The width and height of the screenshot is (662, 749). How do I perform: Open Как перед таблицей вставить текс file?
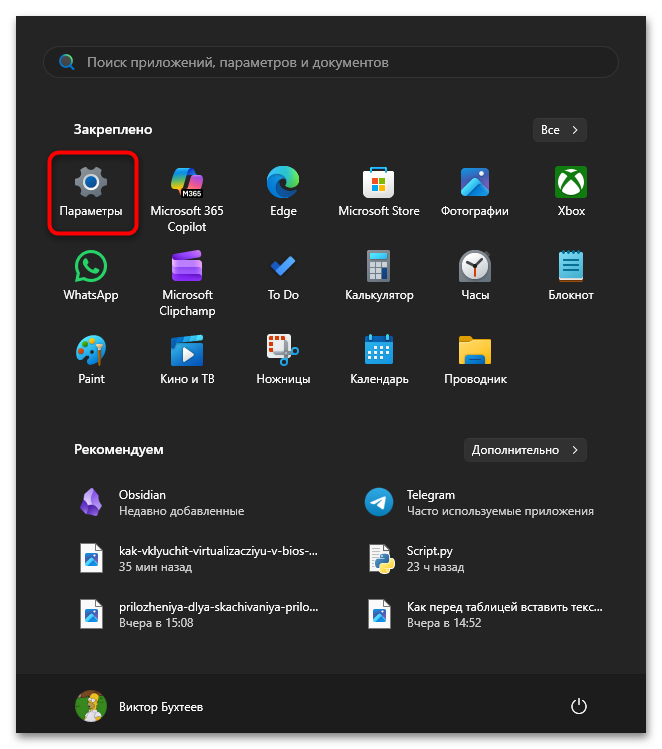(483, 614)
